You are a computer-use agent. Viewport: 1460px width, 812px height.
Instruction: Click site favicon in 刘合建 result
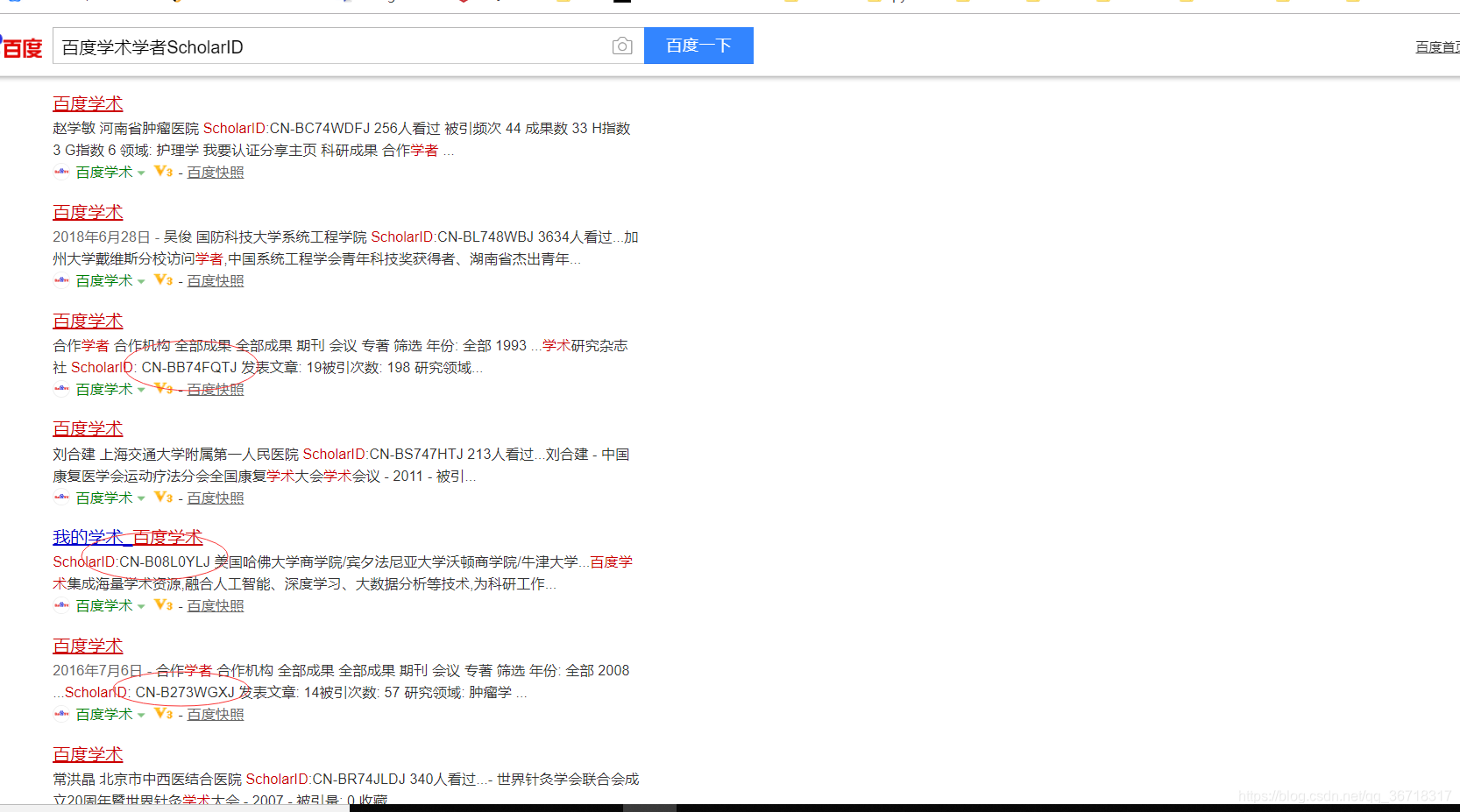click(61, 498)
